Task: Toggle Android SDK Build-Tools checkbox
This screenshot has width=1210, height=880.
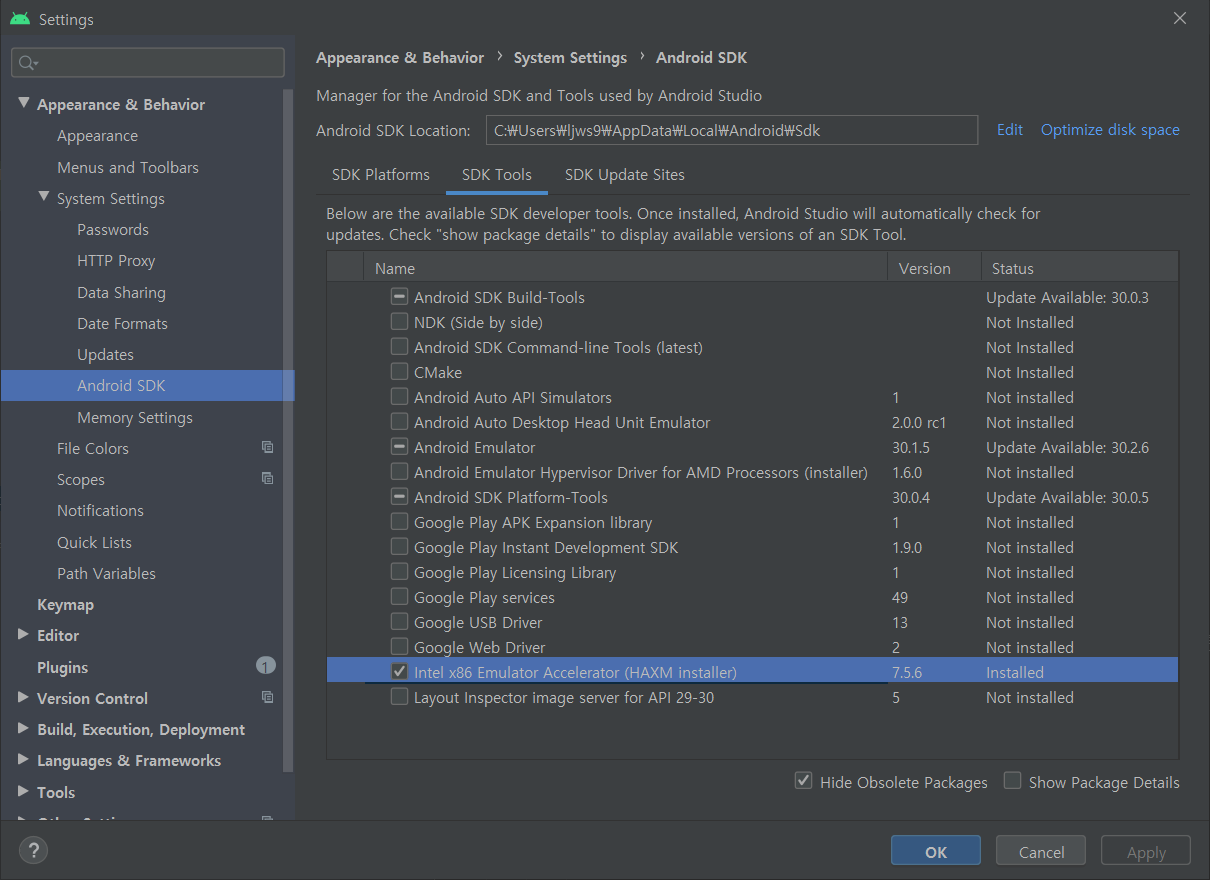Action: tap(399, 297)
